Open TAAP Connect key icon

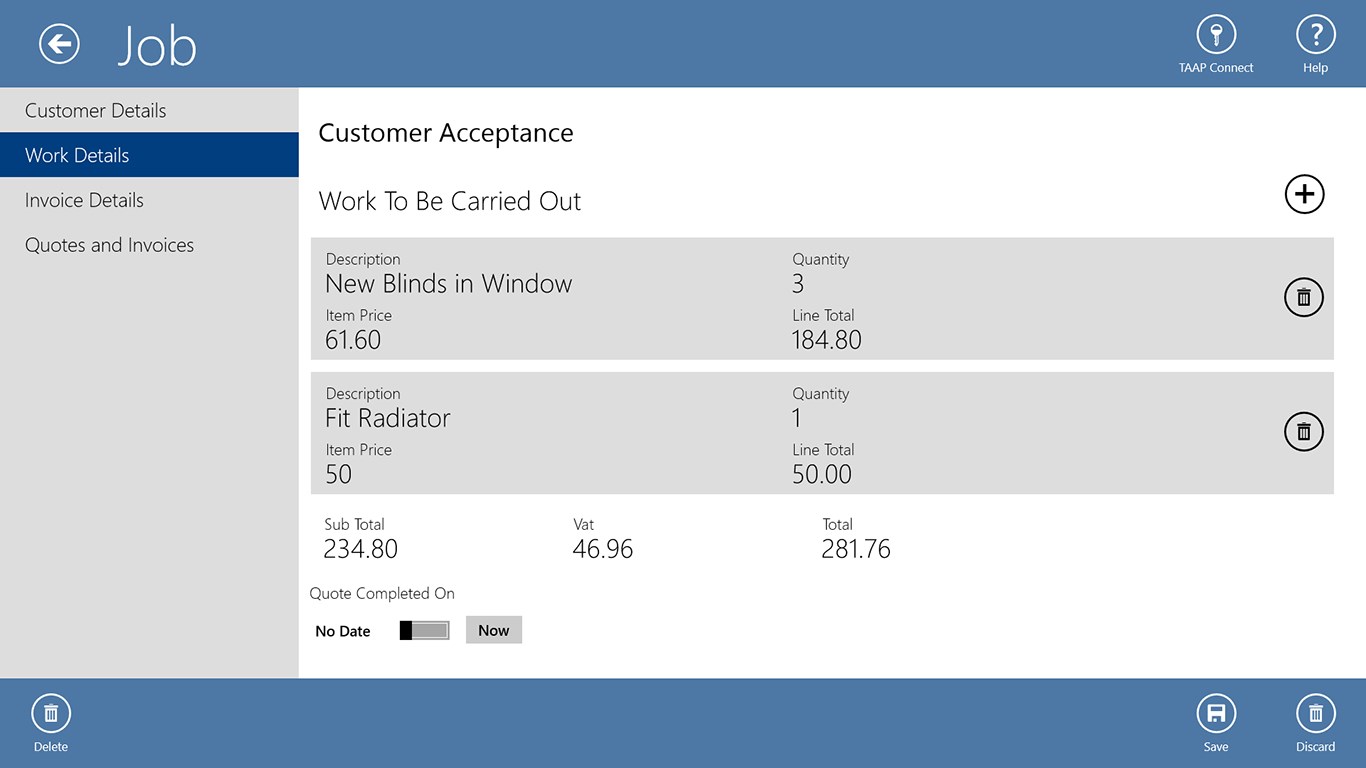tap(1216, 35)
